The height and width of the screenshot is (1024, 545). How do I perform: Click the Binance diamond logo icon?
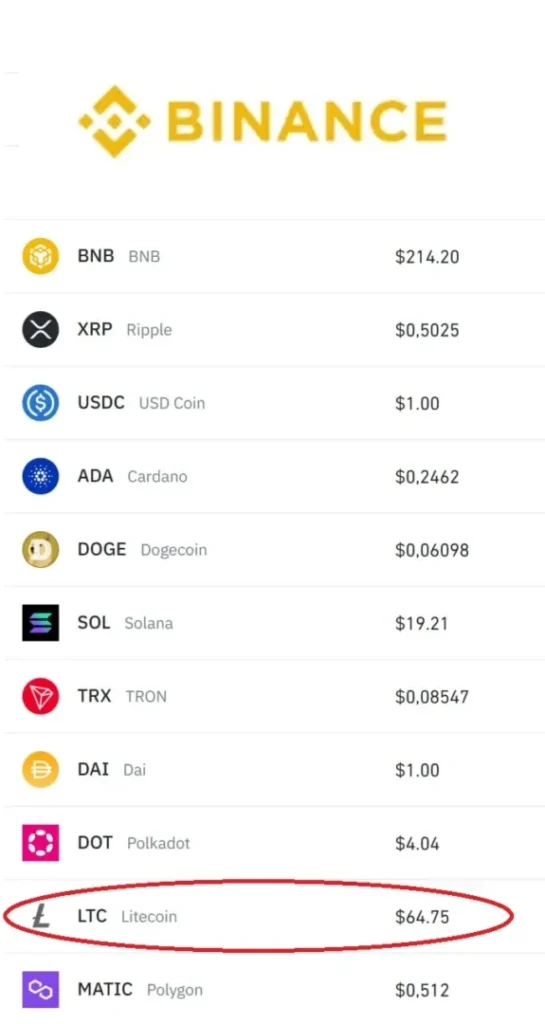coord(114,121)
